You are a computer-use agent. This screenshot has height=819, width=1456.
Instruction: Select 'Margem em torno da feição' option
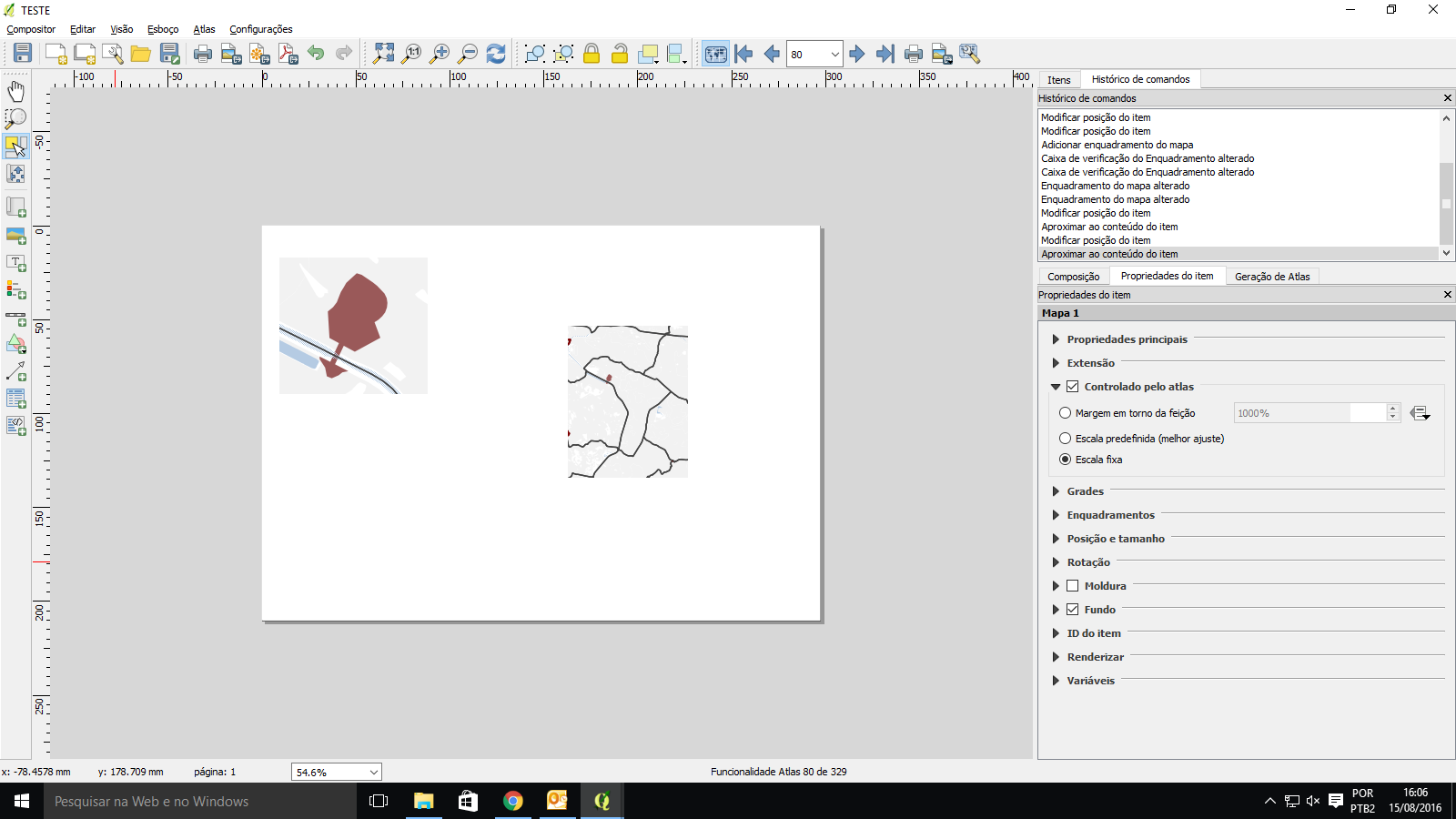click(x=1065, y=413)
